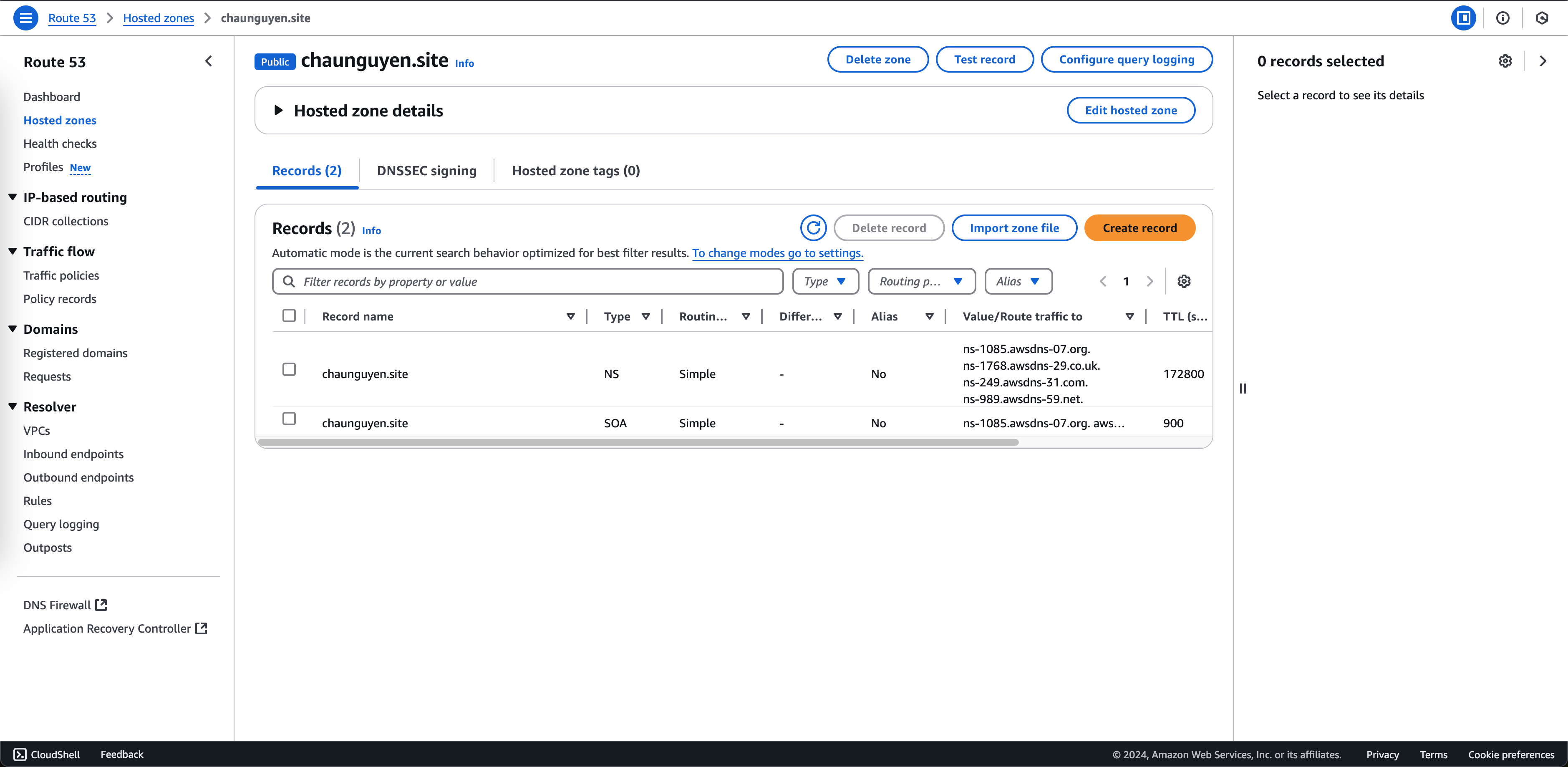Image resolution: width=1568 pixels, height=767 pixels.
Task: Collapse IP-based routing section
Action: [12, 197]
